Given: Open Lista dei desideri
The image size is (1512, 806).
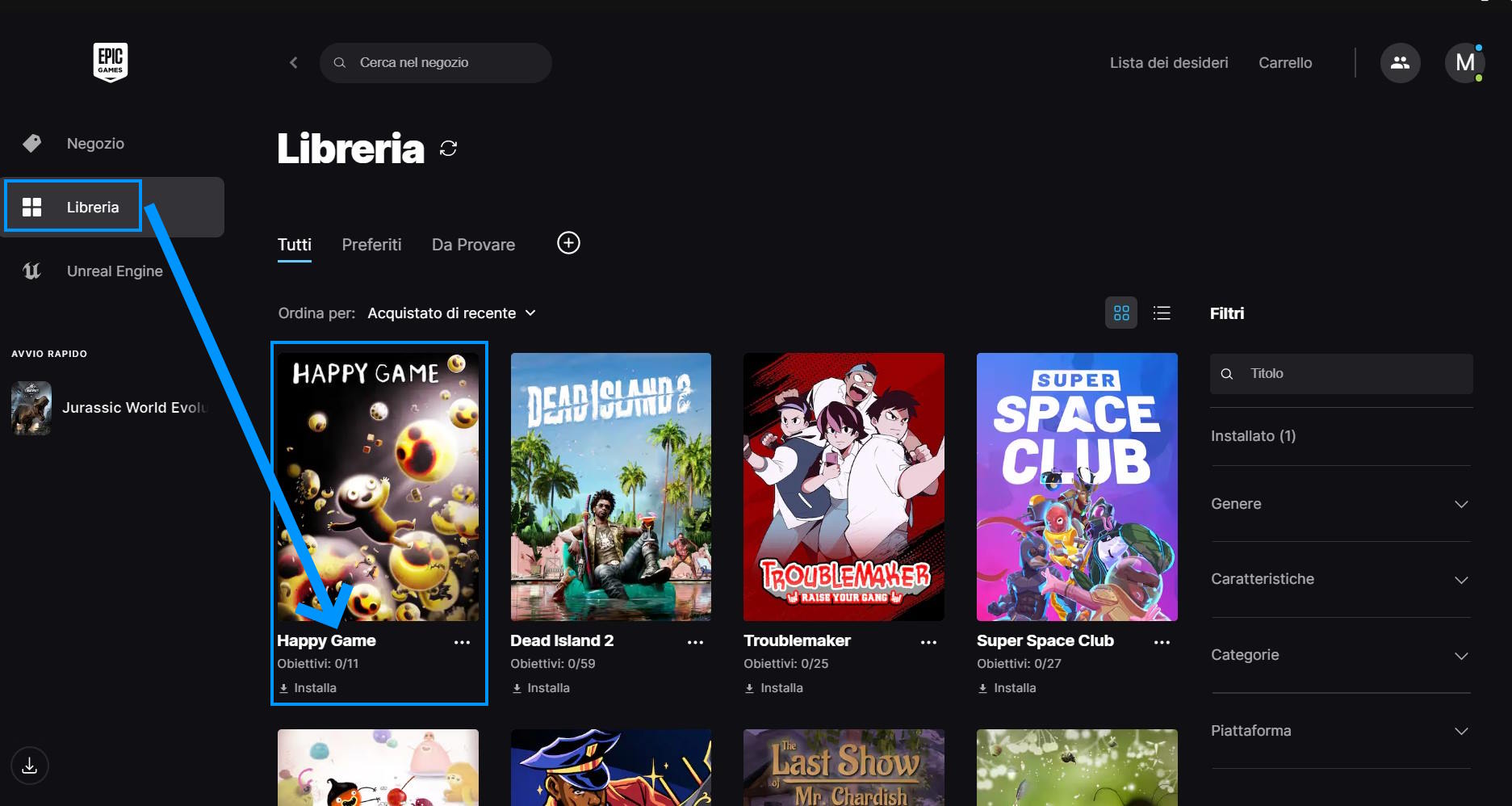Looking at the screenshot, I should tap(1169, 63).
